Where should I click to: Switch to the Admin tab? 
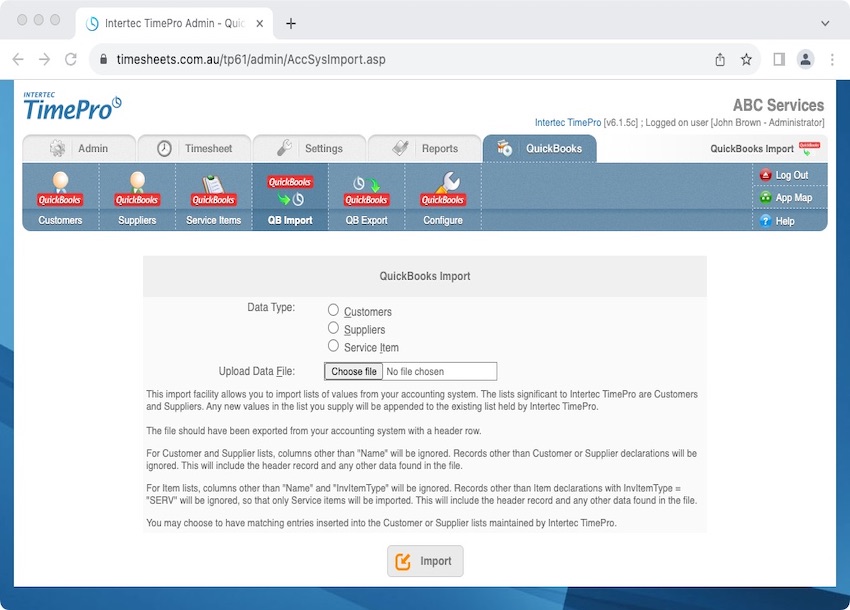click(x=79, y=149)
